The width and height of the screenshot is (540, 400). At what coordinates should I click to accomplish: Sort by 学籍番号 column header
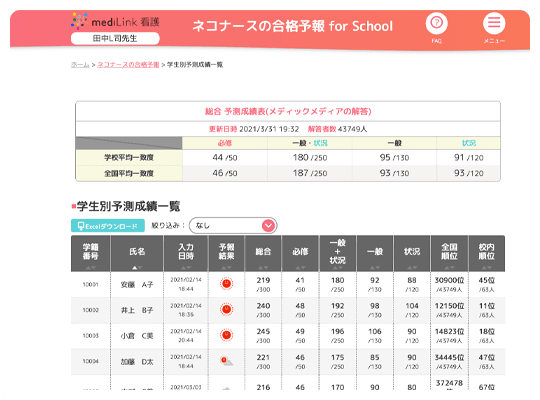(x=91, y=254)
